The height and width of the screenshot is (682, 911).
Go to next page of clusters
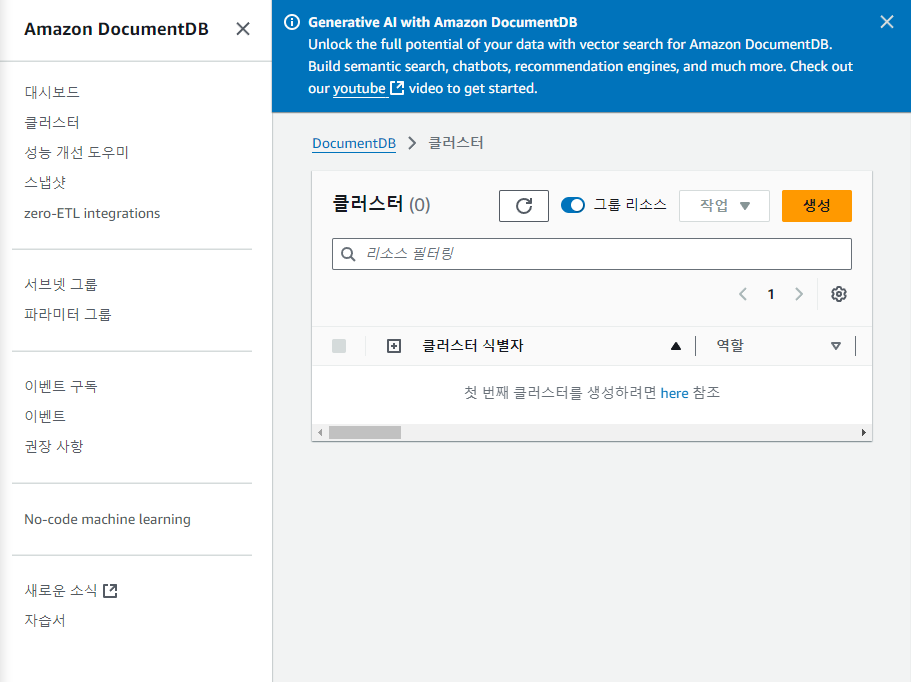coord(799,294)
